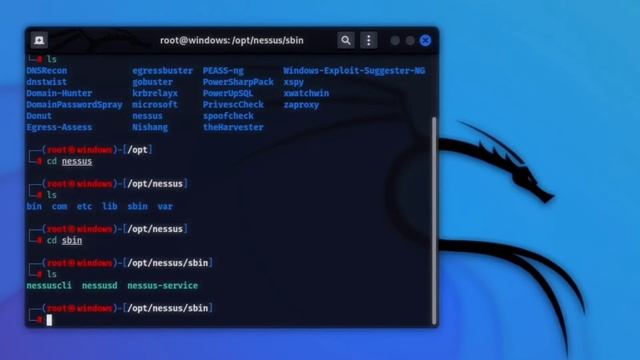Image resolution: width=640 pixels, height=360 pixels.
Task: Click the xspy directory name
Action: click(x=293, y=82)
